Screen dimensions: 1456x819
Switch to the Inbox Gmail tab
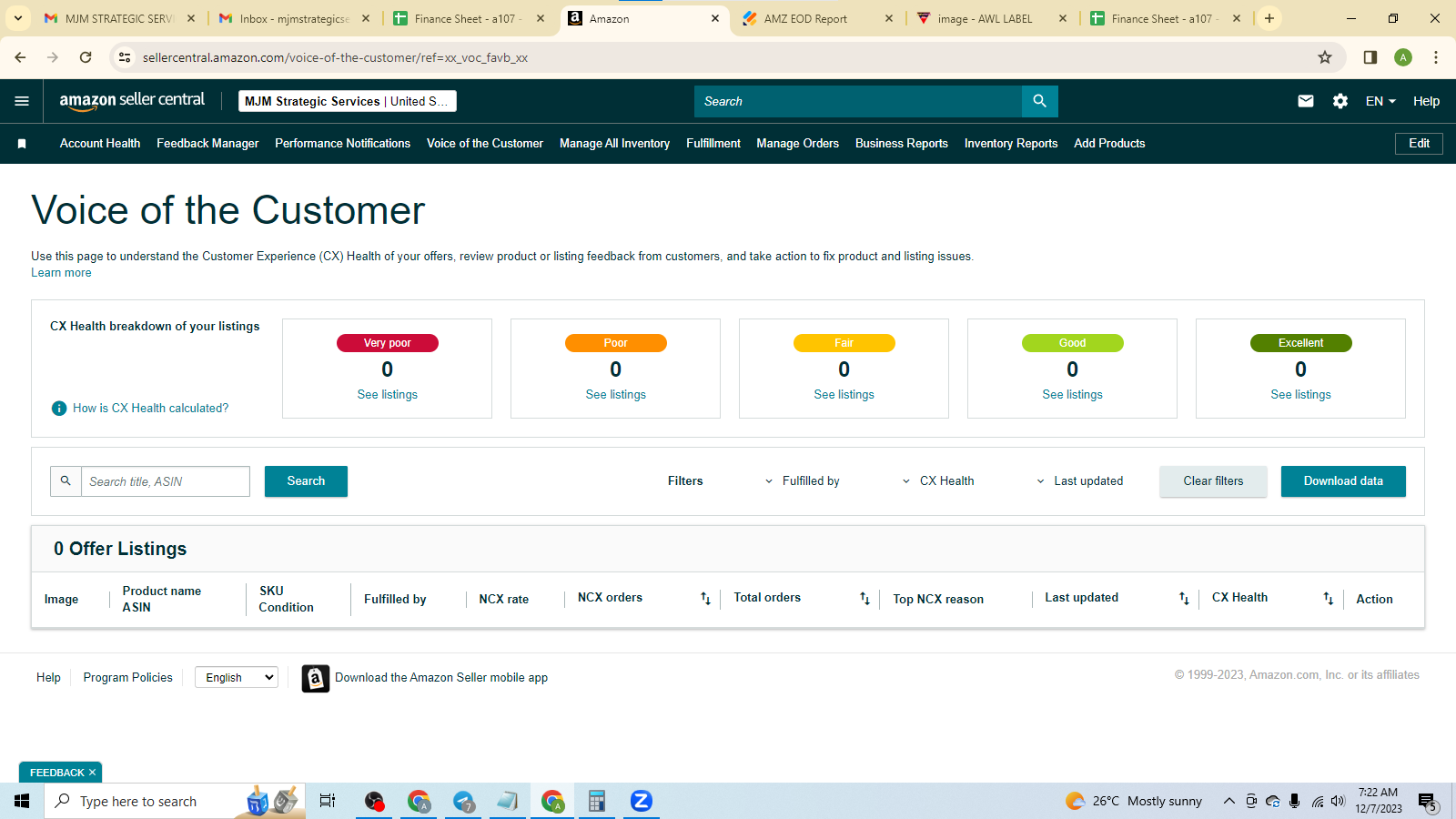tap(293, 18)
